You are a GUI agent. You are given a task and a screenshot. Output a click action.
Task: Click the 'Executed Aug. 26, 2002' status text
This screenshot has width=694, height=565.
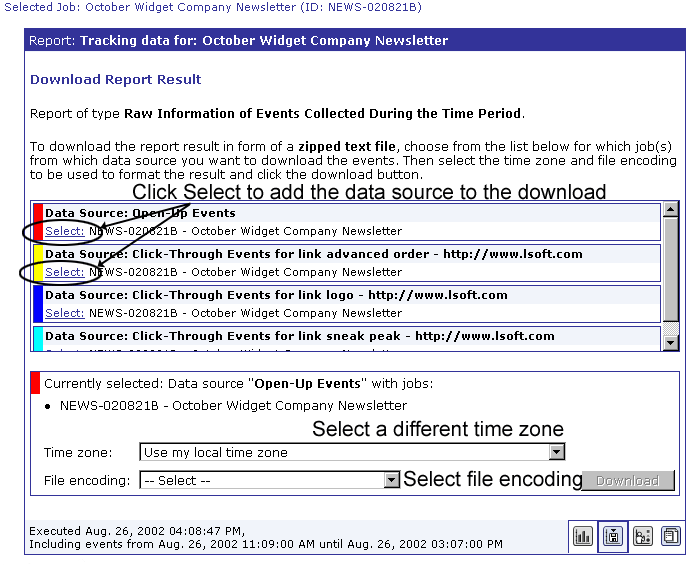tap(137, 531)
